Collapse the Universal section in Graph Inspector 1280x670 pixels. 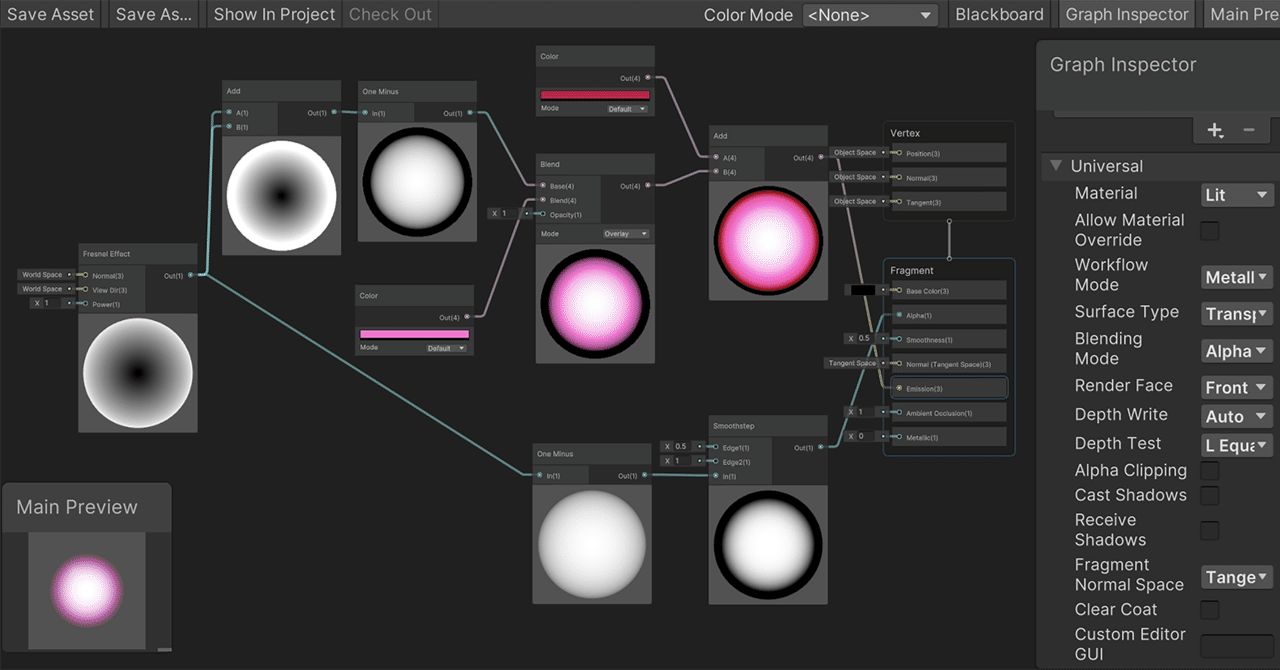tap(1057, 166)
